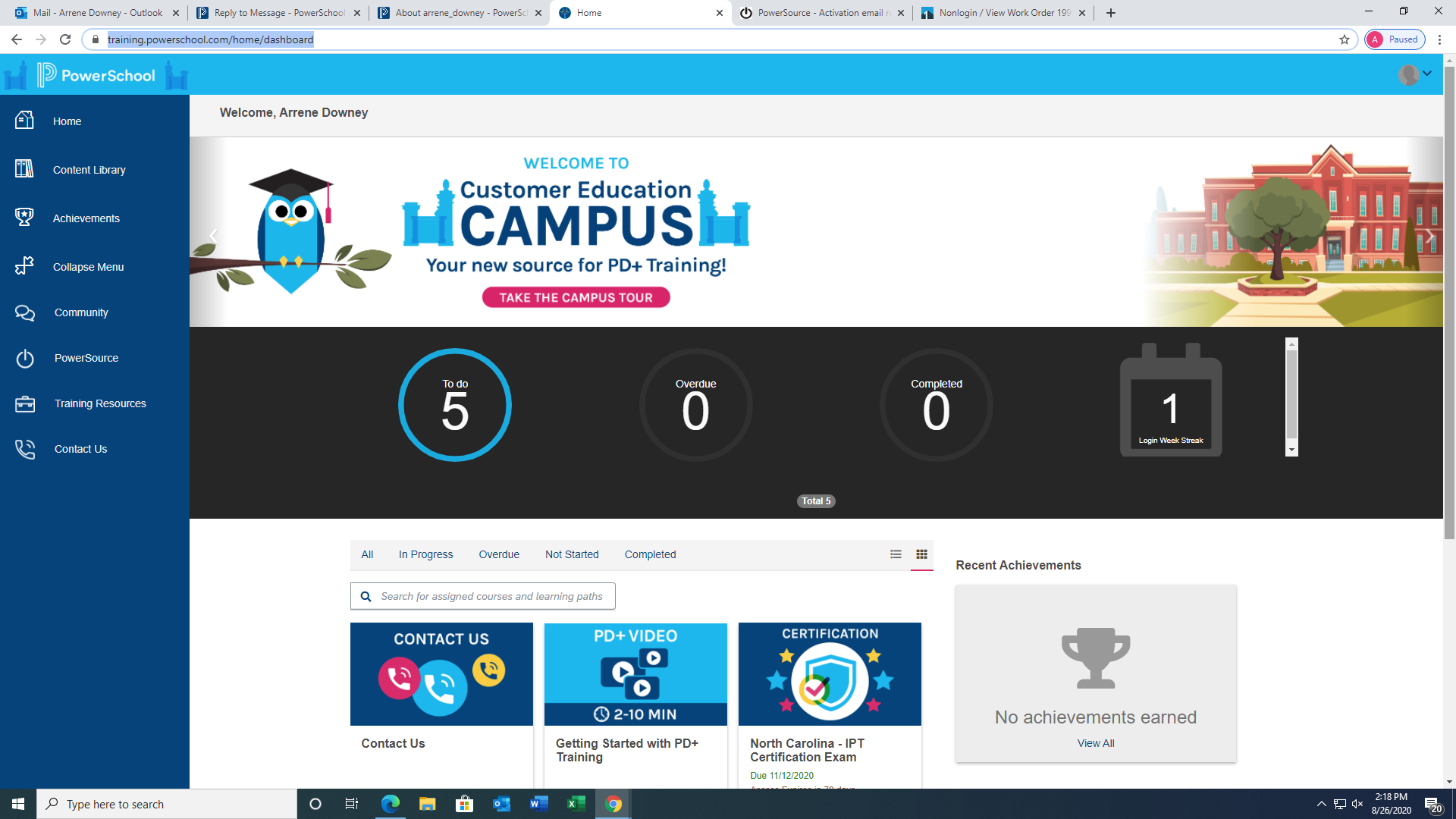Screen dimensions: 1456x819
Task: Select Achievements in the sidebar
Action: coord(86,218)
